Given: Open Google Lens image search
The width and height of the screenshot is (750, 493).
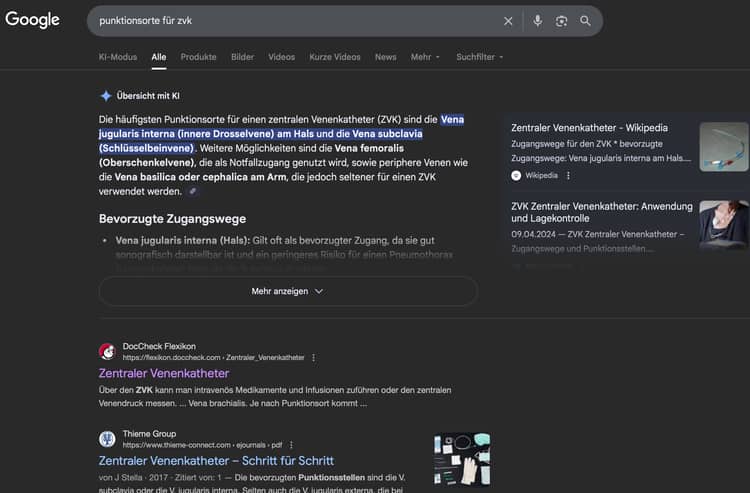Looking at the screenshot, I should [562, 21].
